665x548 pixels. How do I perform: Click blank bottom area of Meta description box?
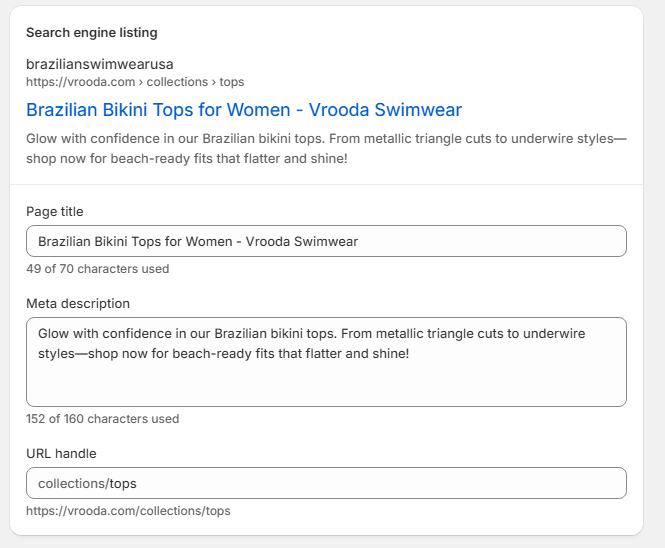[326, 388]
